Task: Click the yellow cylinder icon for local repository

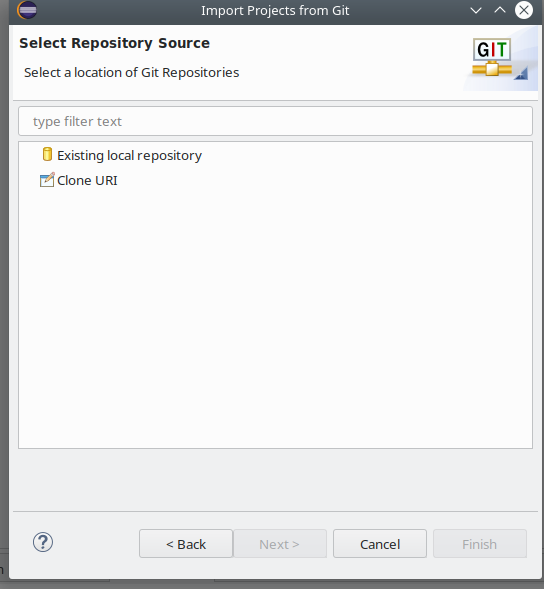Action: (47, 154)
